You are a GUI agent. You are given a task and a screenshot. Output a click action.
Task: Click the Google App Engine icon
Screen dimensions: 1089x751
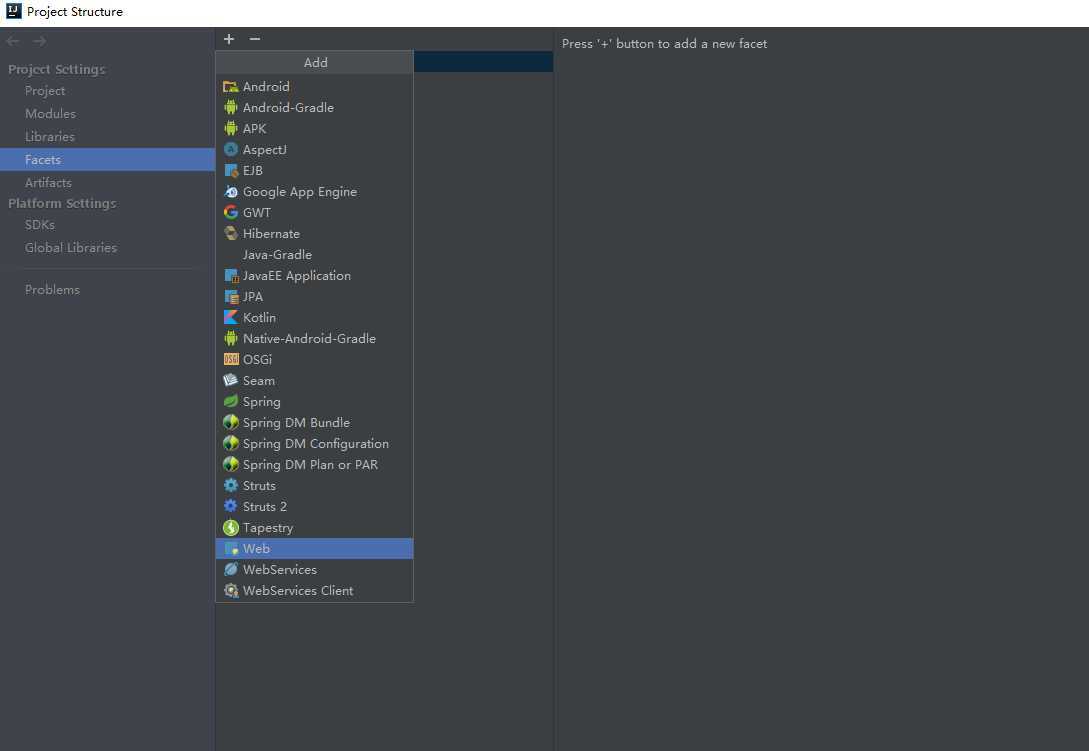[x=231, y=192]
